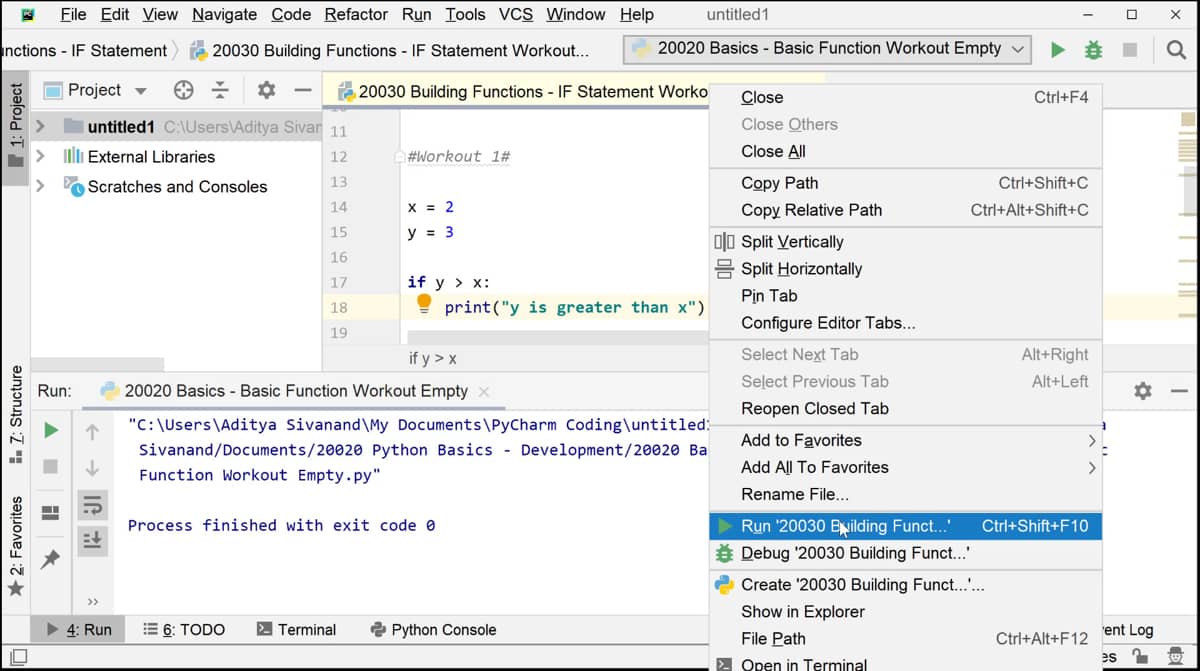1200x671 pixels.
Task: Open the 4: Run tool window tab
Action: coord(79,630)
